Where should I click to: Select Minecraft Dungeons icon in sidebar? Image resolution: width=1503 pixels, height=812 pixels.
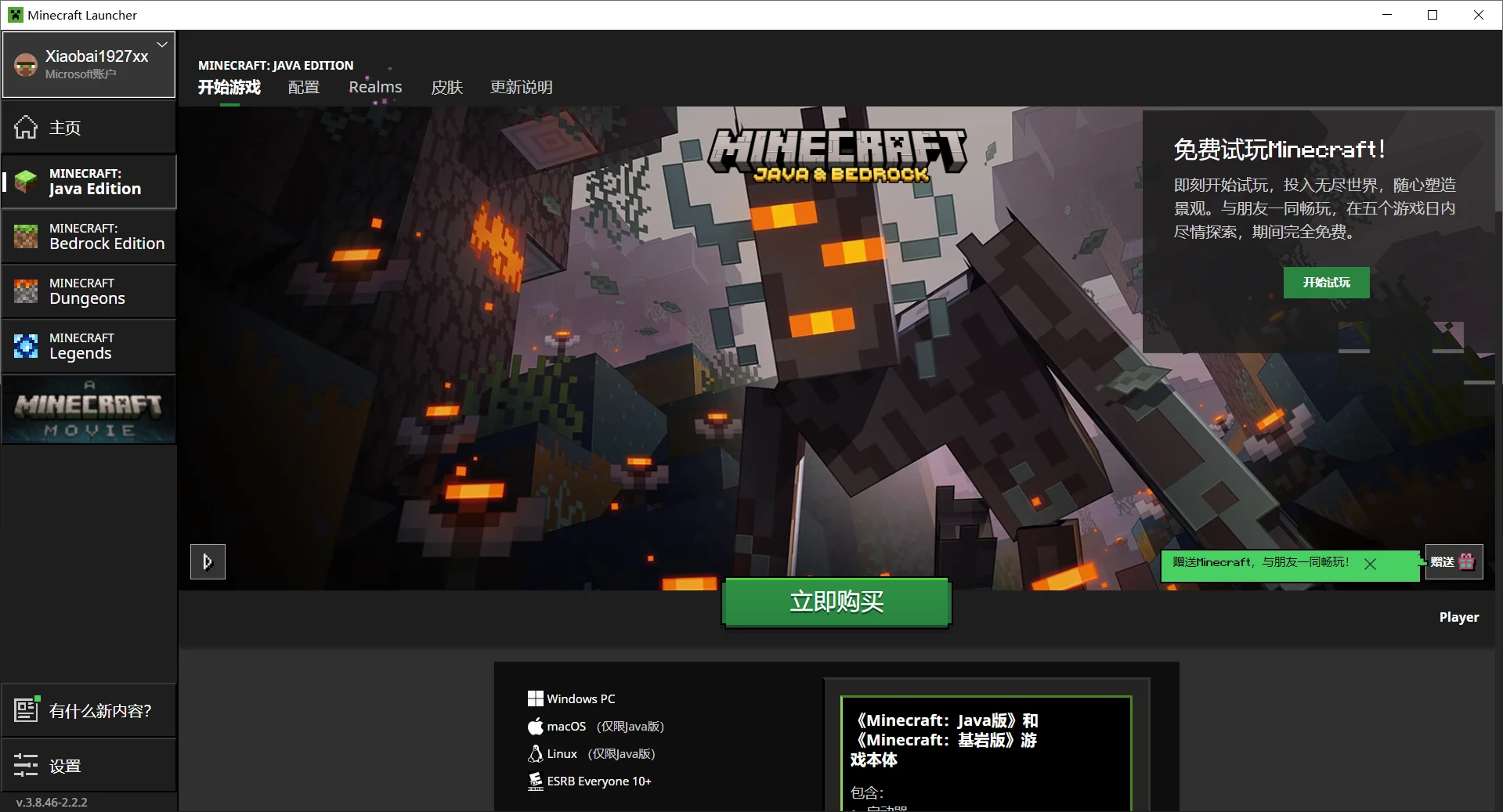click(26, 291)
